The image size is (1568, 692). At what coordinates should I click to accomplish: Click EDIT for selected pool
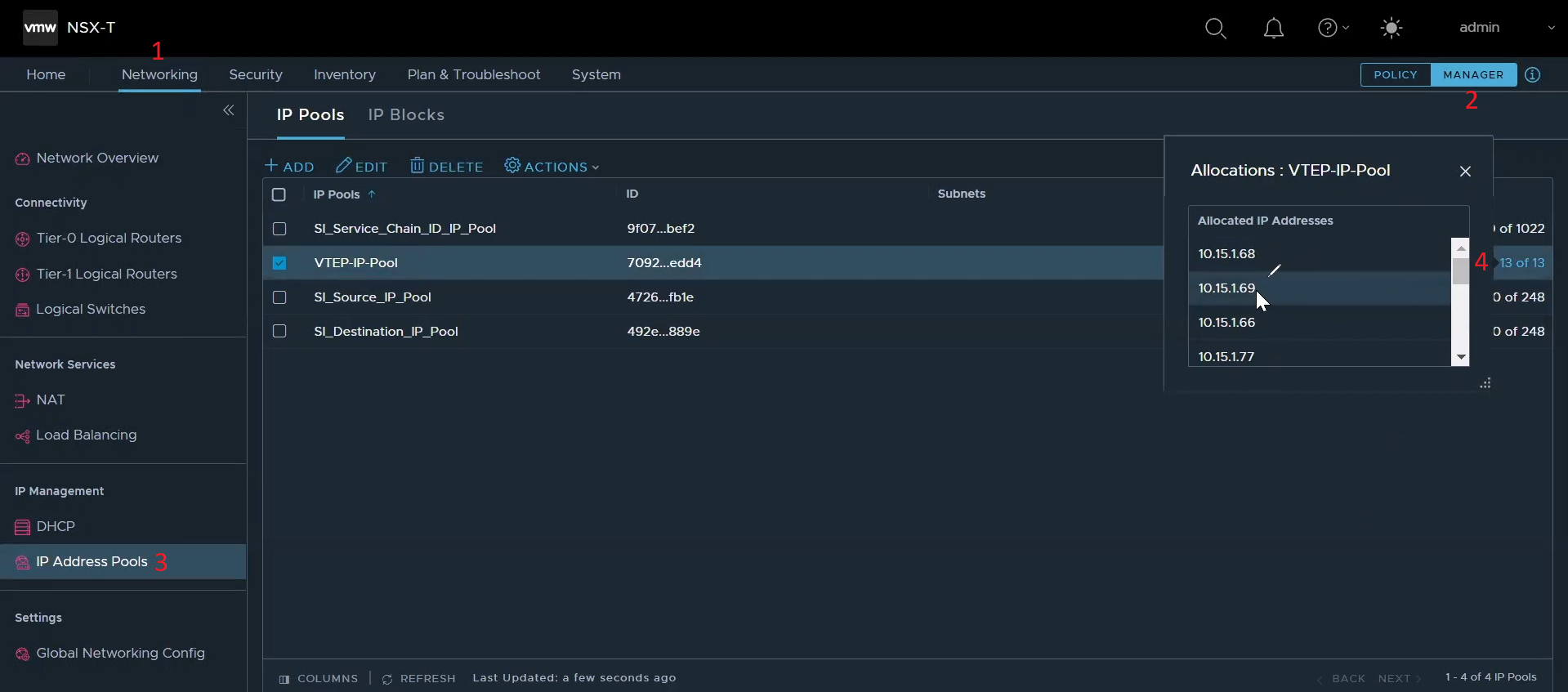(361, 167)
